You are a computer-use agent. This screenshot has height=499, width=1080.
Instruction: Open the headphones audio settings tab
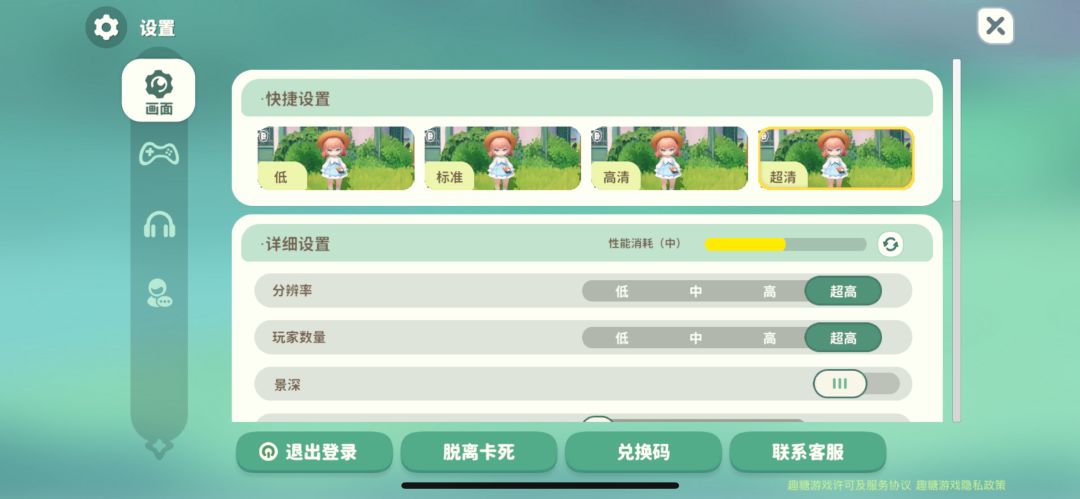click(x=159, y=224)
